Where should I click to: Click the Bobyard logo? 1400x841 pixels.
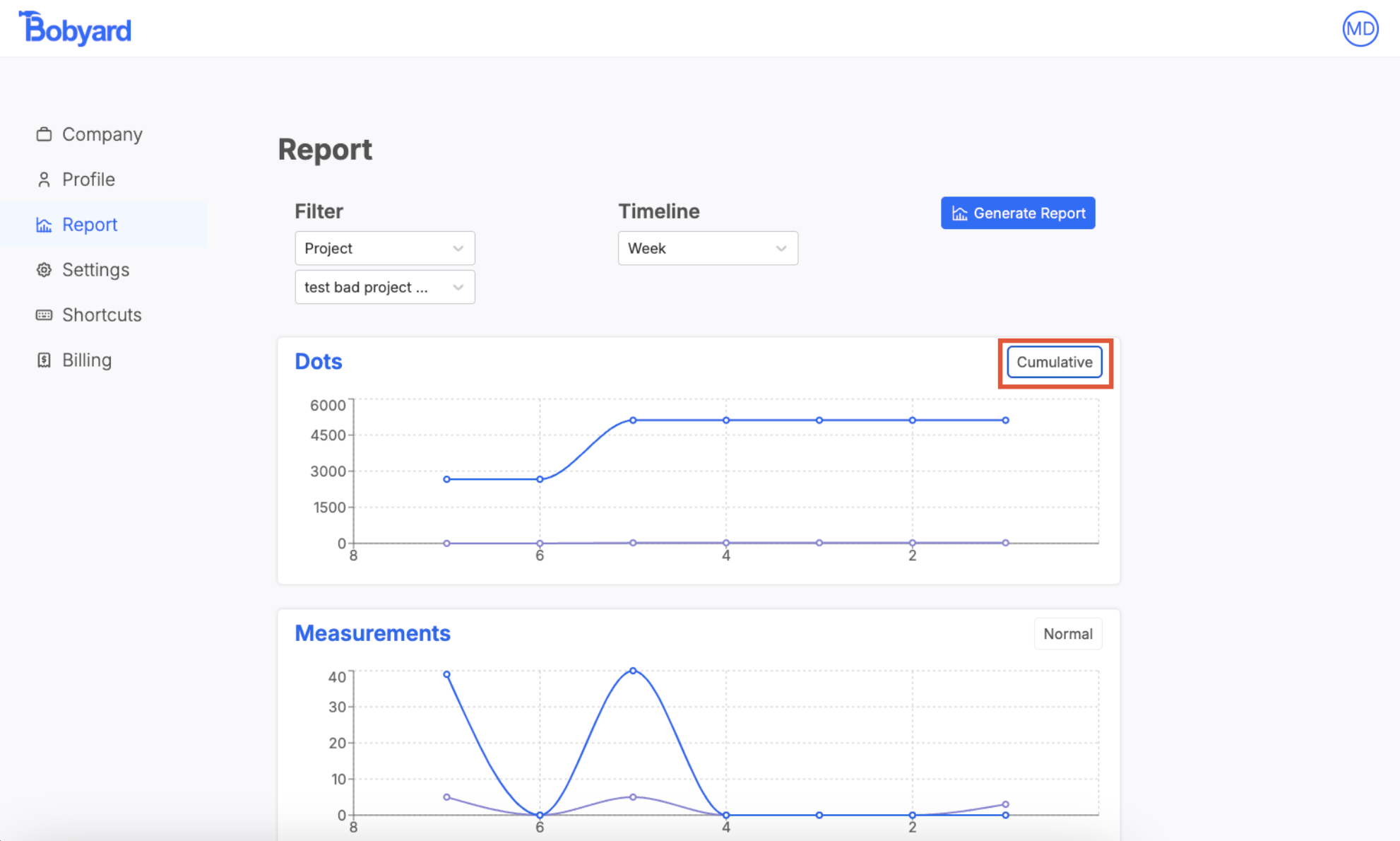click(75, 29)
